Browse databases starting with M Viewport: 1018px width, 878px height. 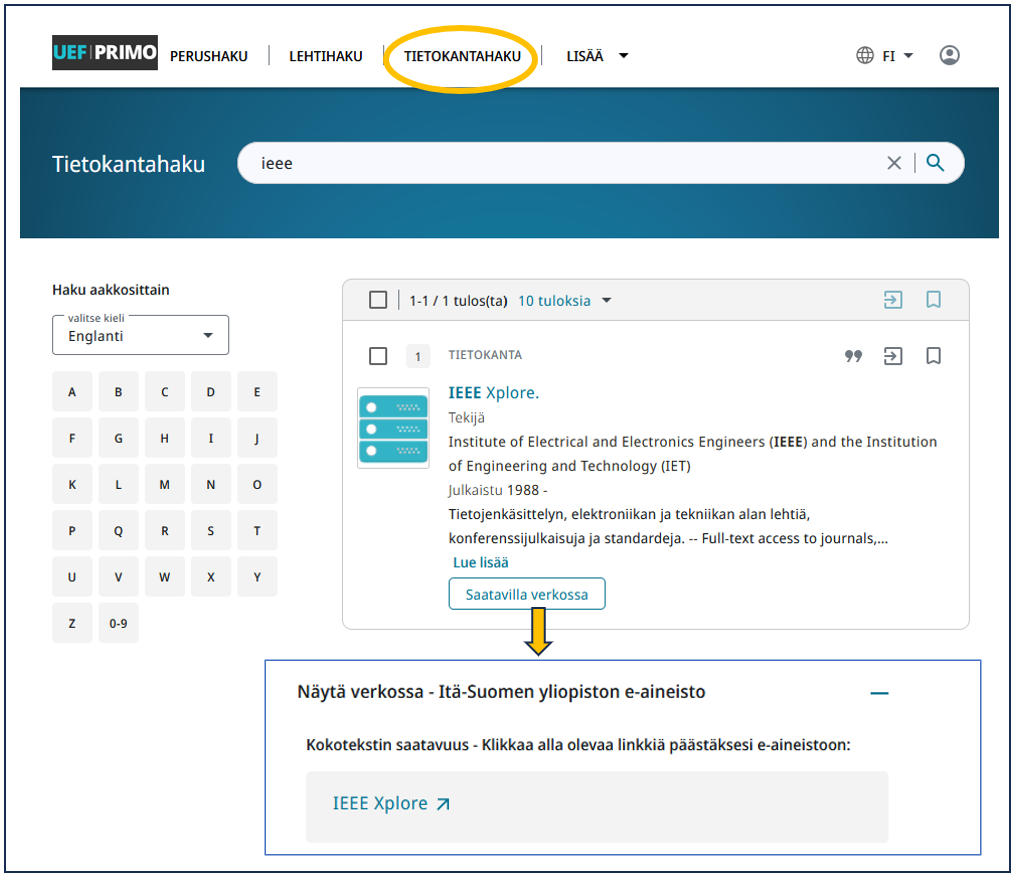tap(164, 484)
